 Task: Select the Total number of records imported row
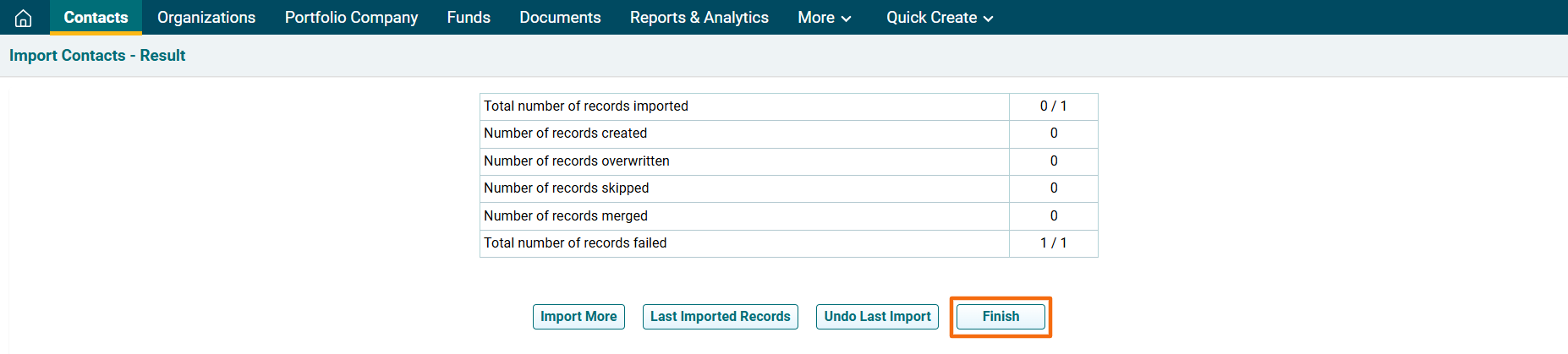(586, 106)
